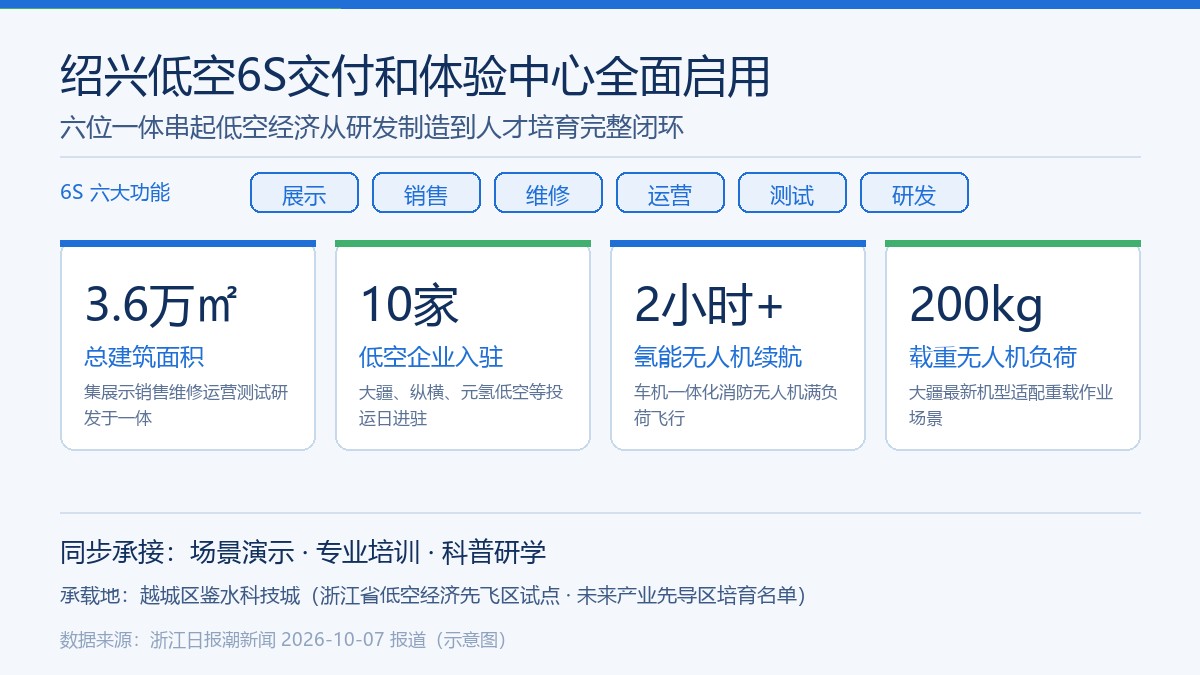
Task: Click description 车机一体化消防无人机满负荷飞行
Action: pyautogui.click(x=736, y=405)
